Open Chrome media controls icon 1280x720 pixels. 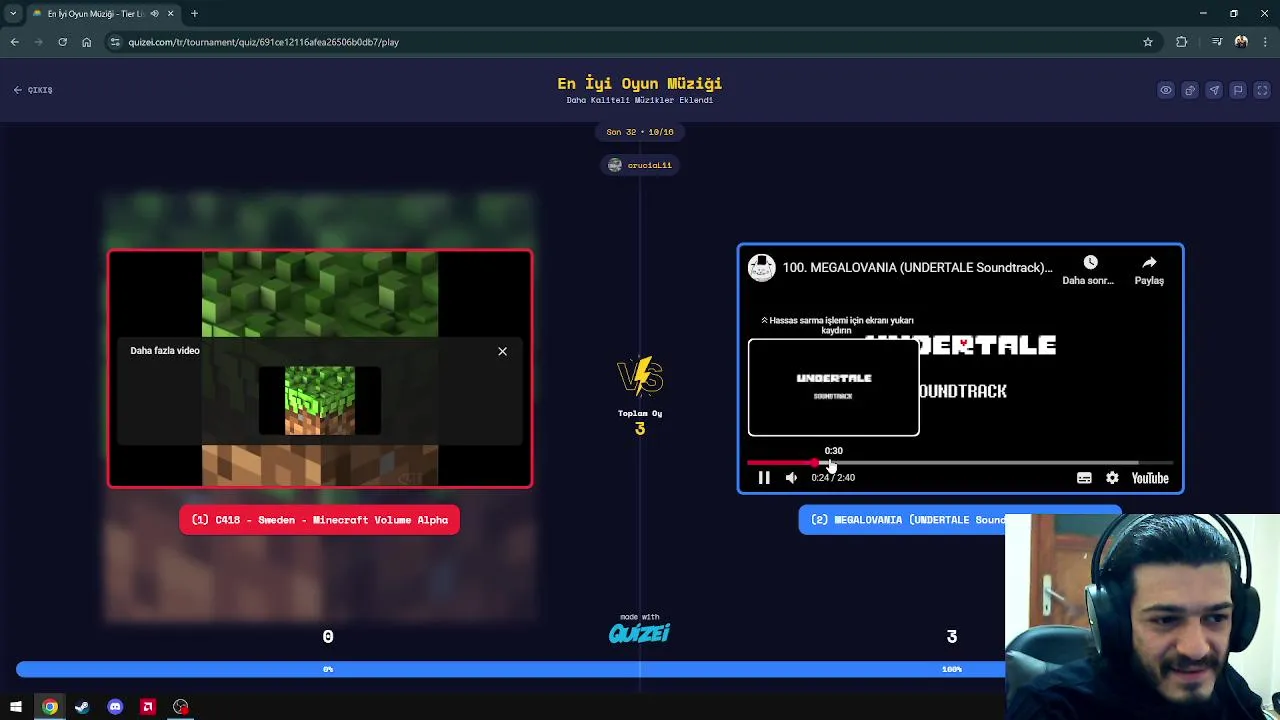[1217, 42]
